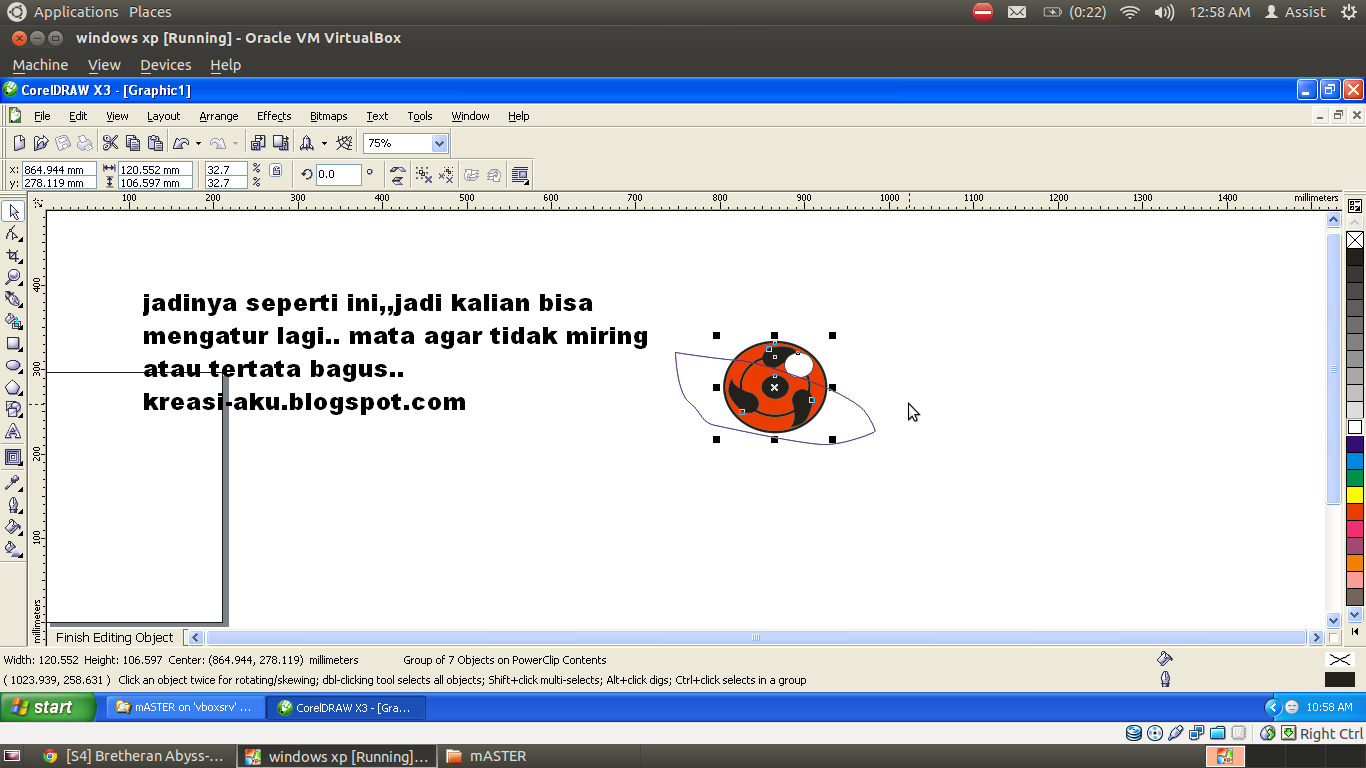This screenshot has width=1366, height=768.
Task: Select the Zoom magnifier tool
Action: coord(13,277)
